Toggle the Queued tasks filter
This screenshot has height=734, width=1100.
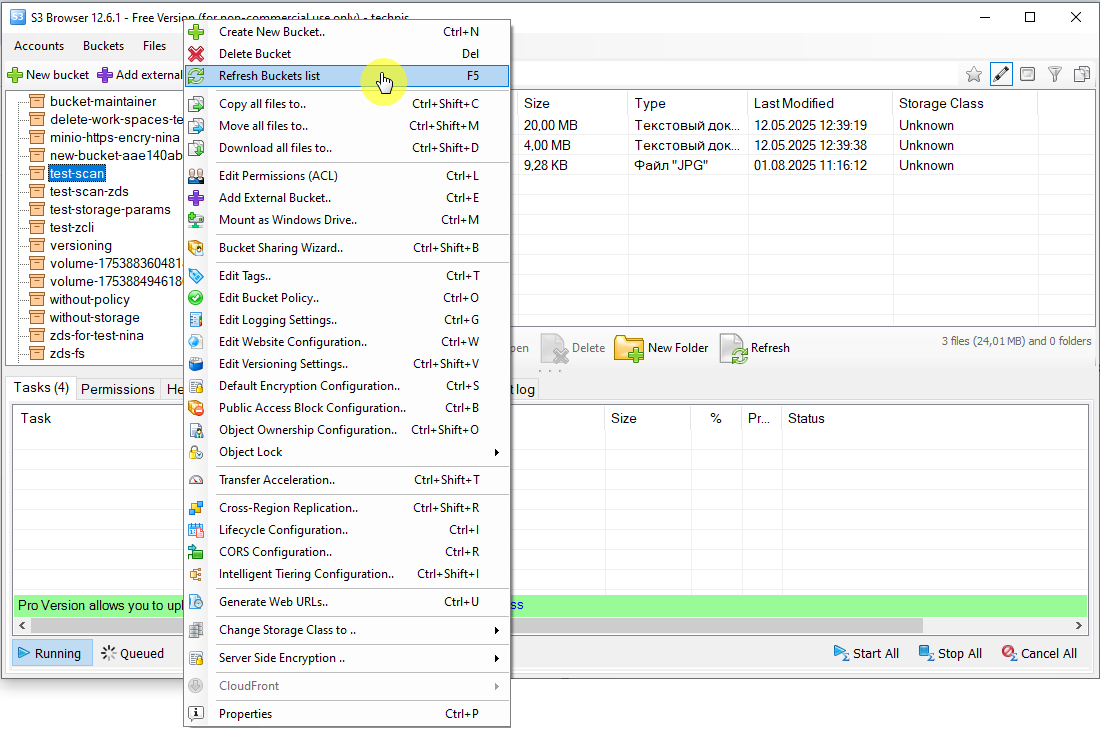pyautogui.click(x=133, y=653)
